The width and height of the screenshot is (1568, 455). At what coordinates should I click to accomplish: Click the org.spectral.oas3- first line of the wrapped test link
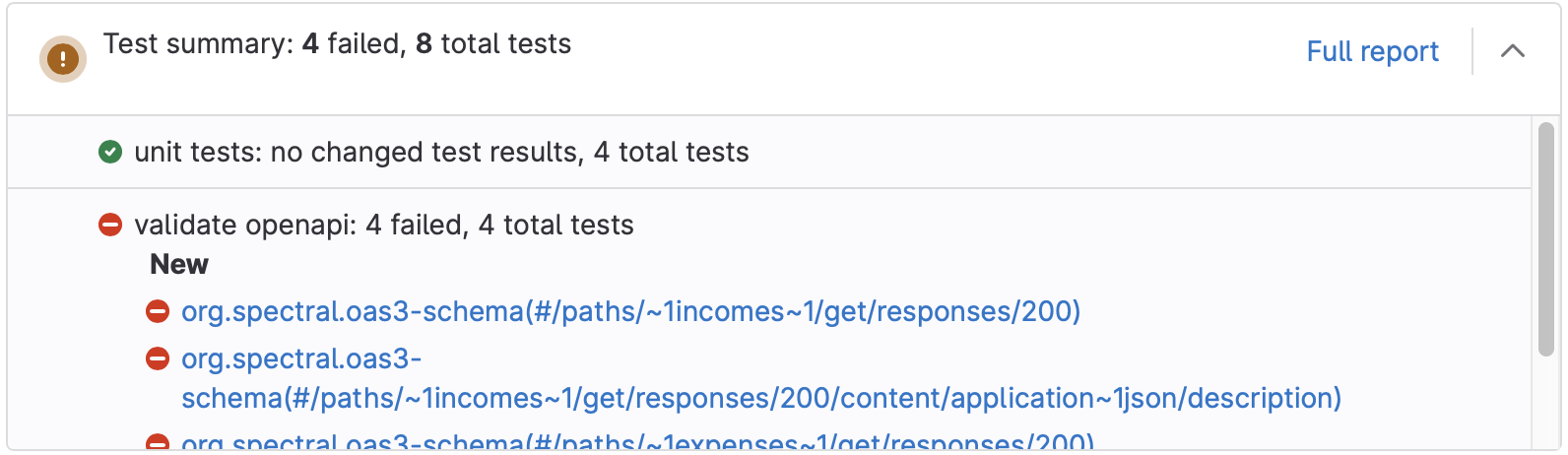tap(301, 358)
